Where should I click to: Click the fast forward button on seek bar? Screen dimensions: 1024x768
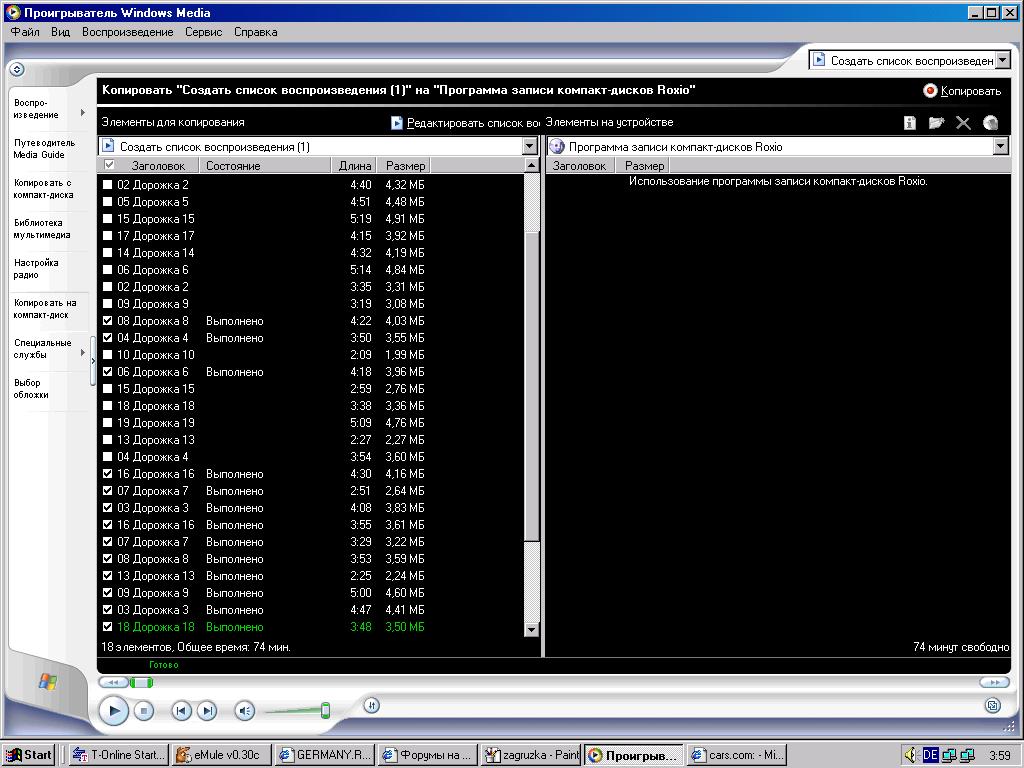pos(994,682)
